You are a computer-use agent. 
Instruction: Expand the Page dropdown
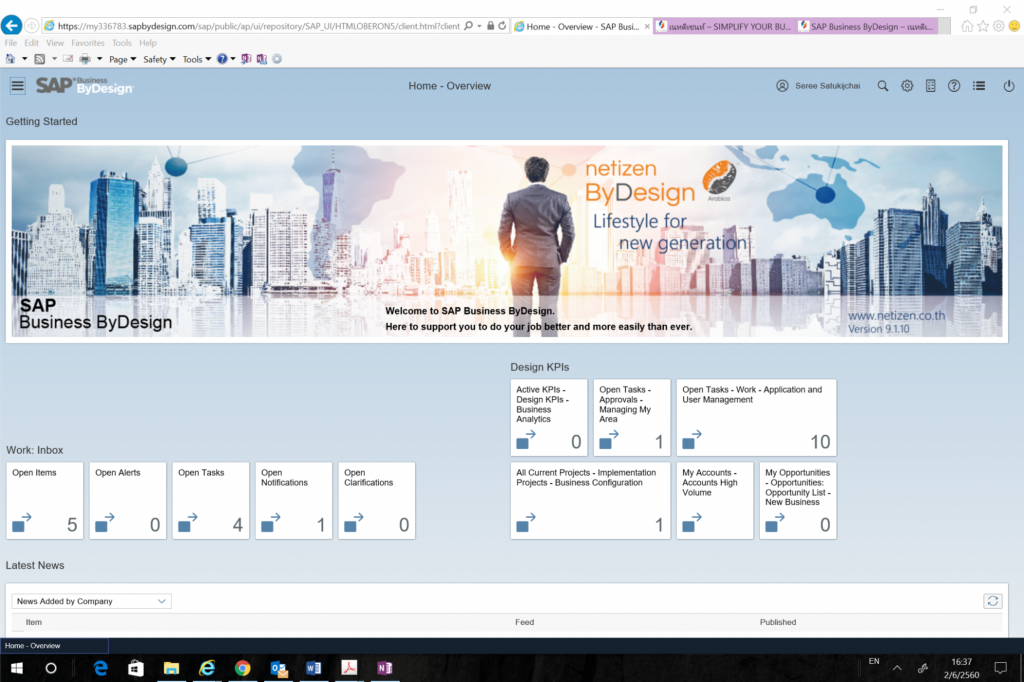point(123,59)
